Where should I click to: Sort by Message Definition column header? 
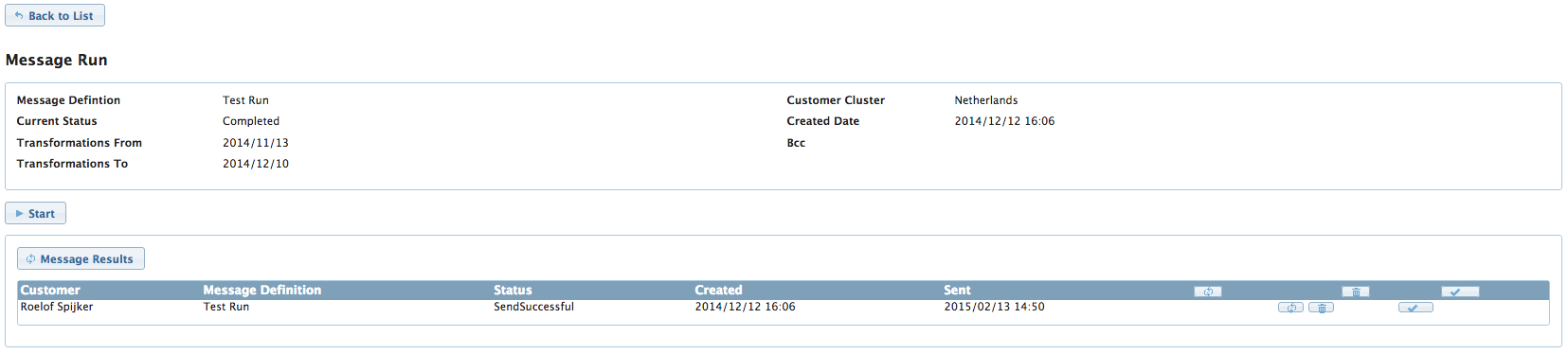pyautogui.click(x=261, y=291)
